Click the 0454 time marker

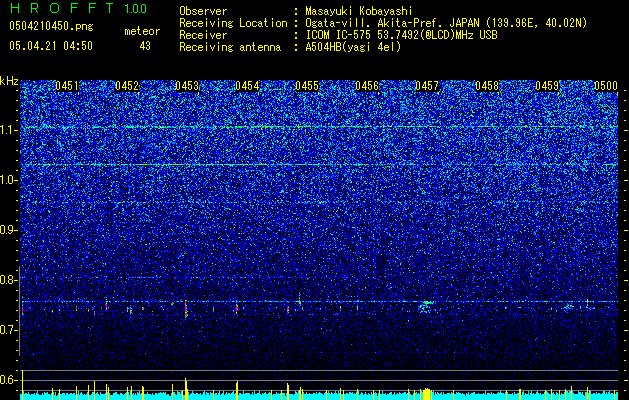click(x=247, y=86)
